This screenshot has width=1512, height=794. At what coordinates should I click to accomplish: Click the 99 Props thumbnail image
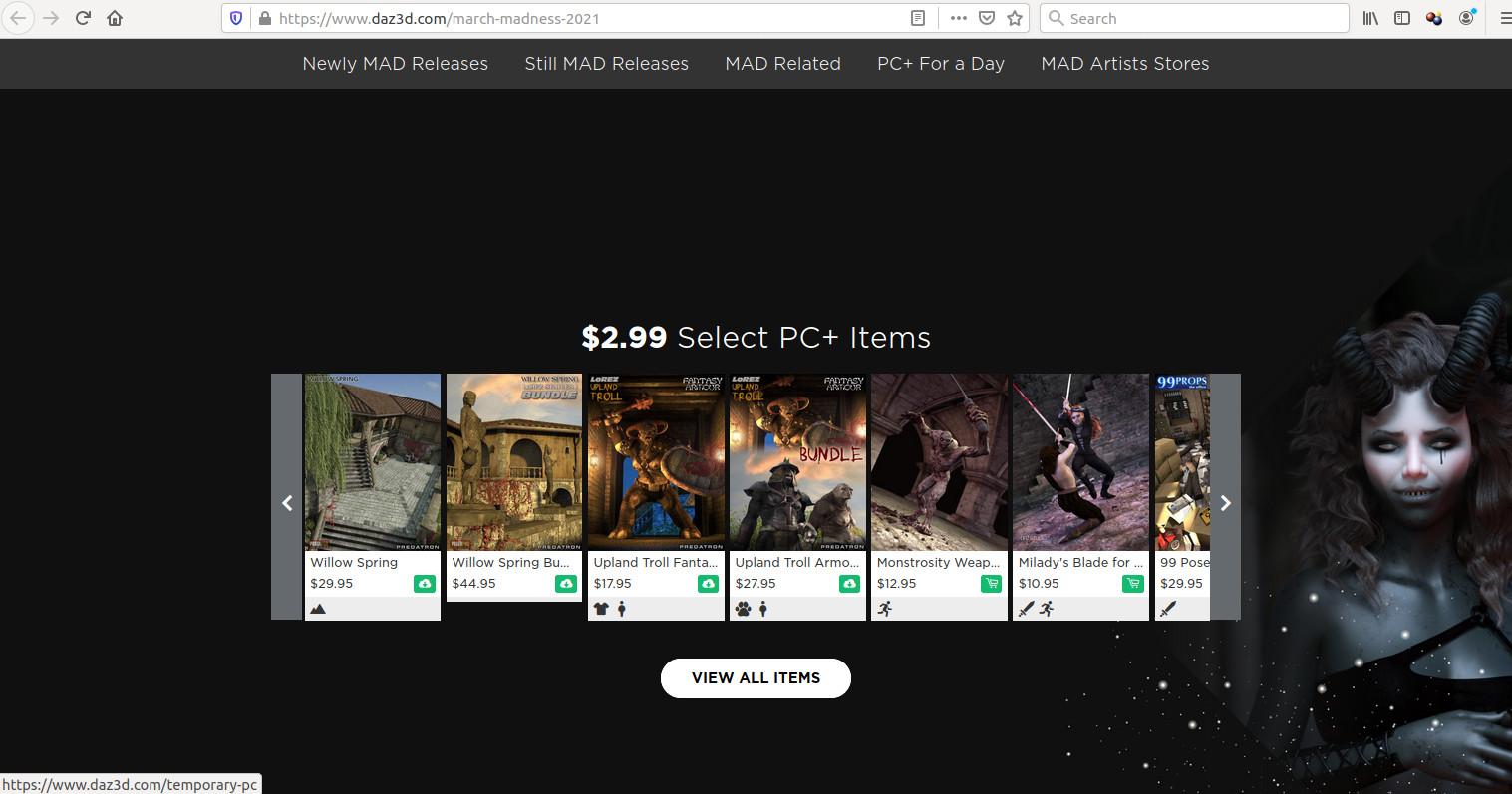pos(1182,462)
